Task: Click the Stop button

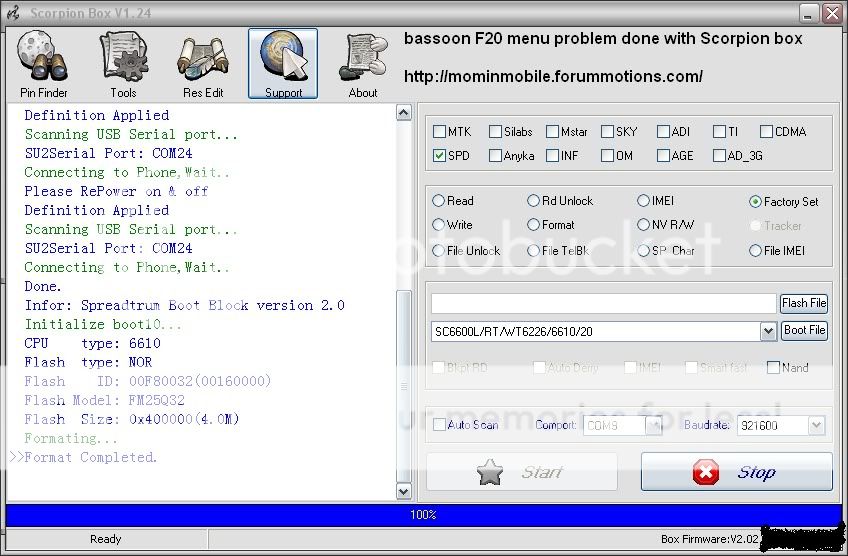Action: coord(736,472)
